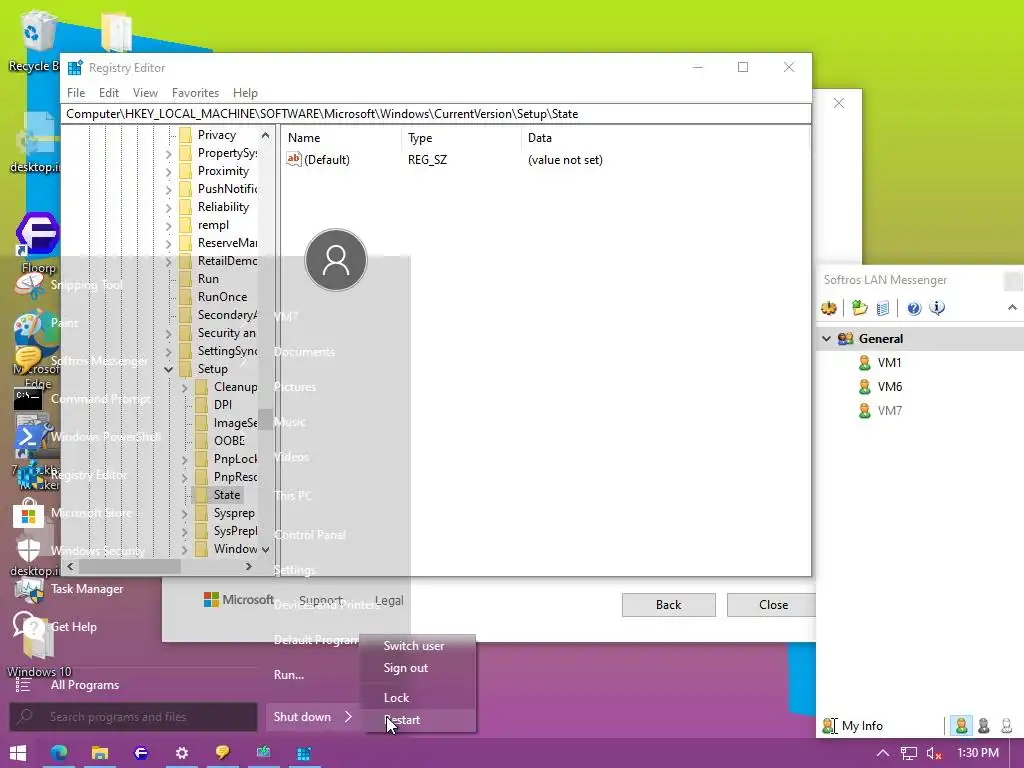Open Floorp browser from taskbar
Image resolution: width=1024 pixels, height=768 pixels.
click(140, 753)
